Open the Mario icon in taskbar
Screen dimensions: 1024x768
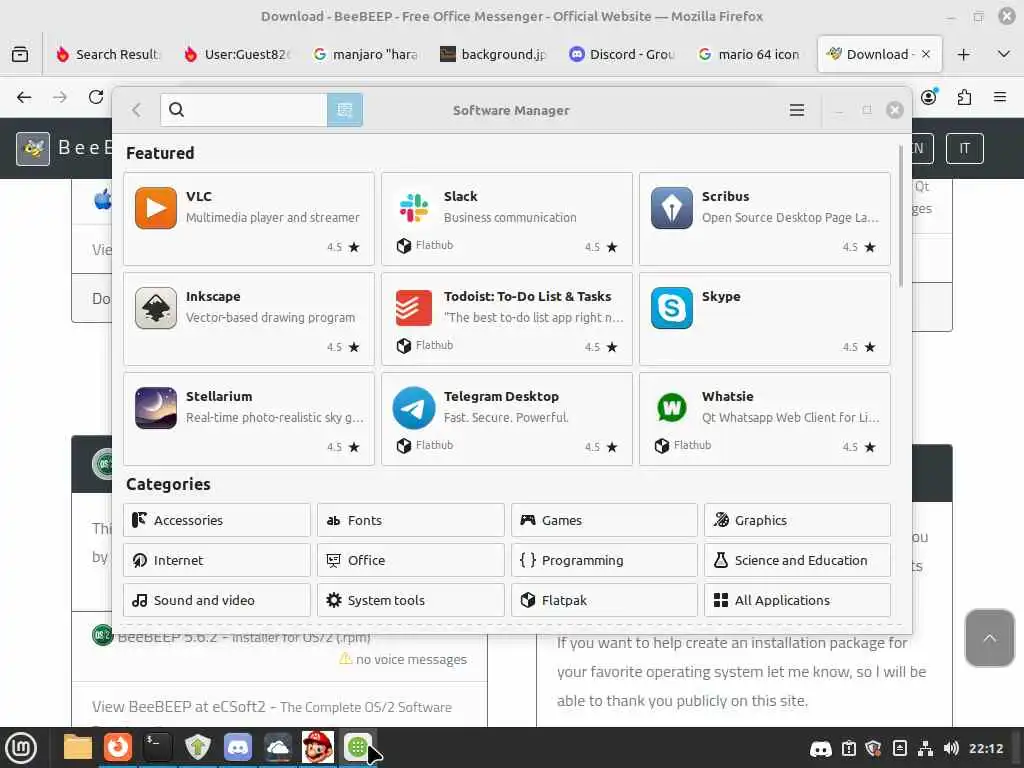pos(318,748)
